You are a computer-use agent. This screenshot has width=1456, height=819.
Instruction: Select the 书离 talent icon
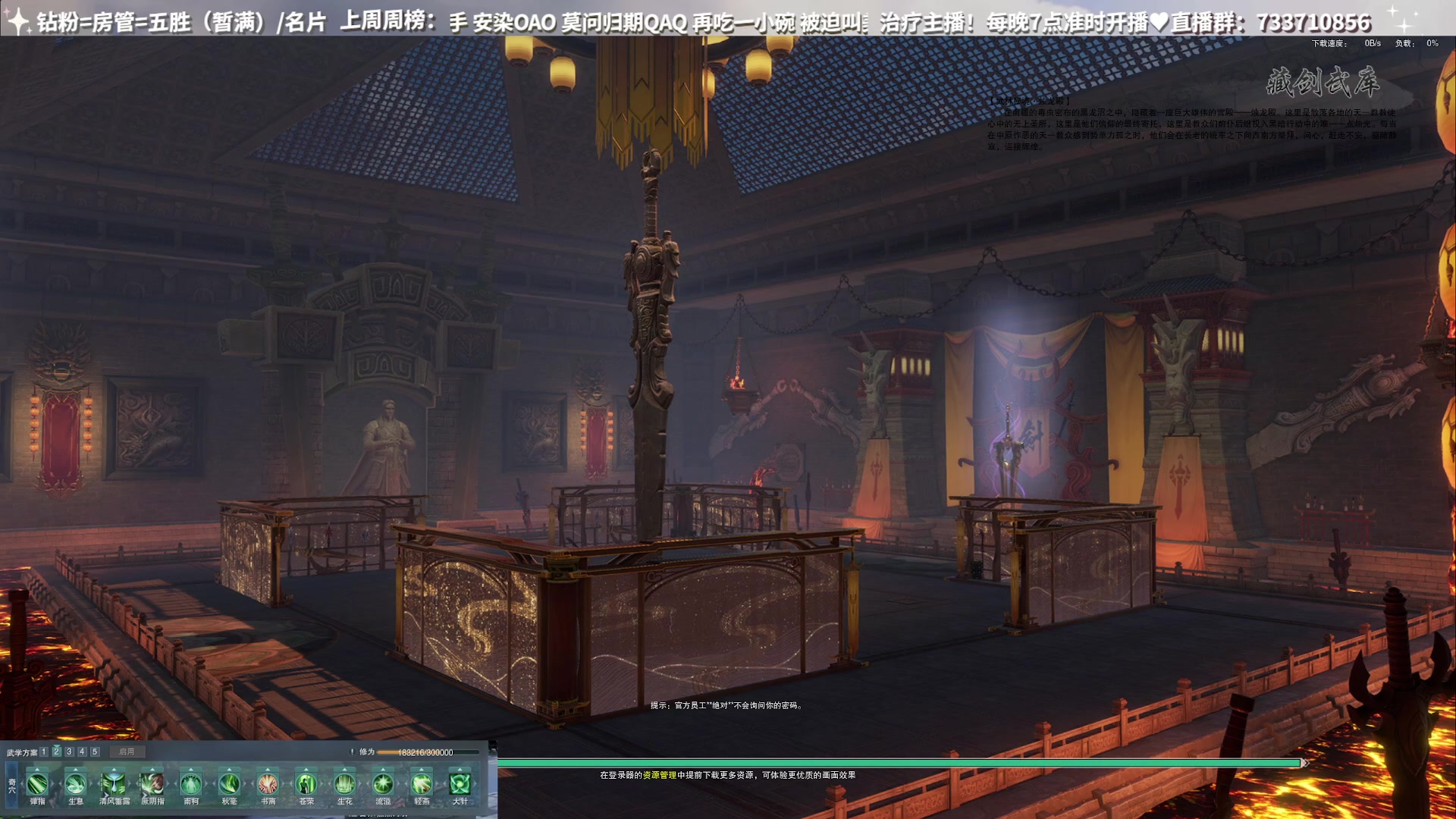point(268,783)
